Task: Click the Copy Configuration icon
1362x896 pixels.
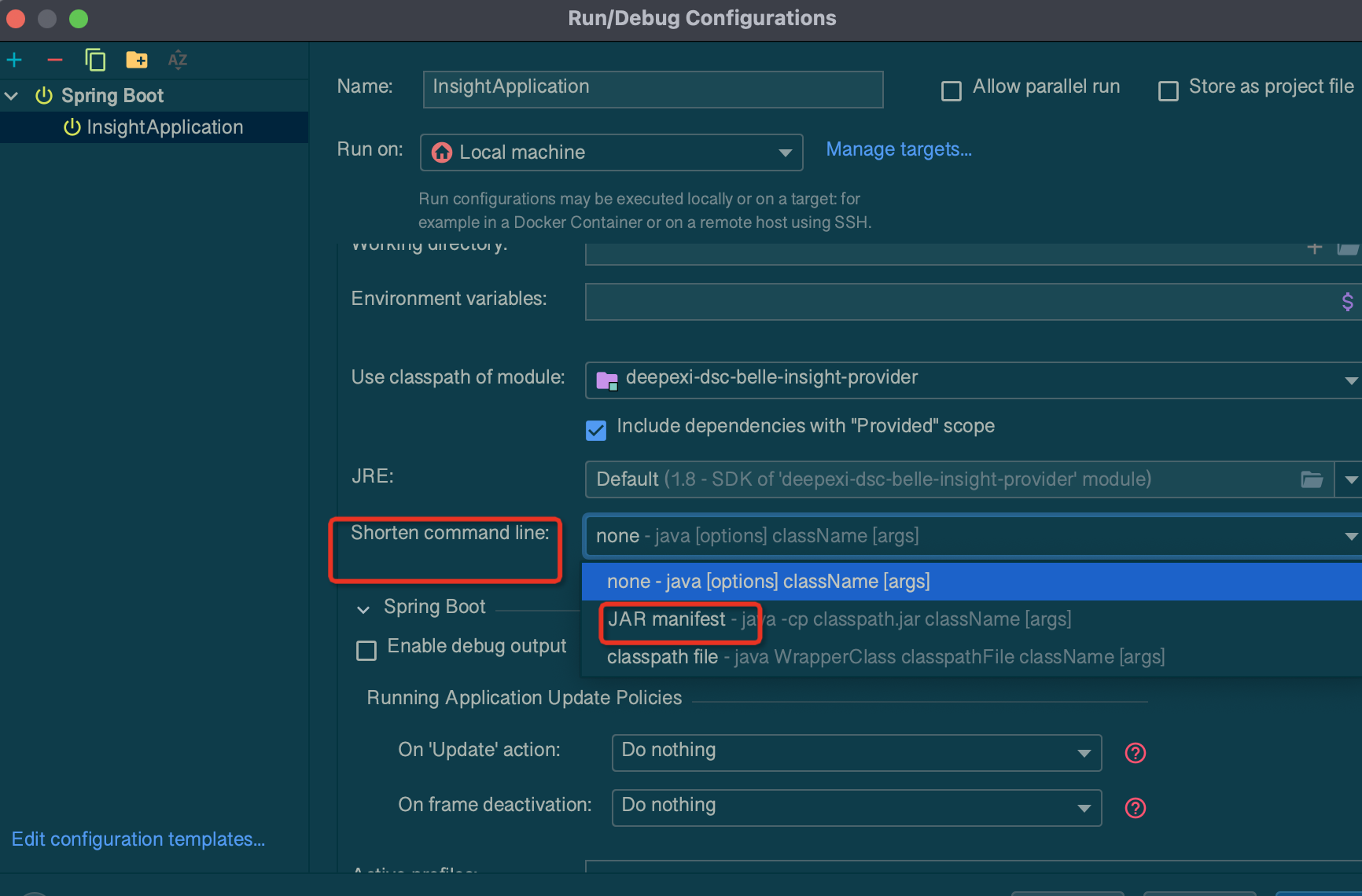Action: coord(95,60)
